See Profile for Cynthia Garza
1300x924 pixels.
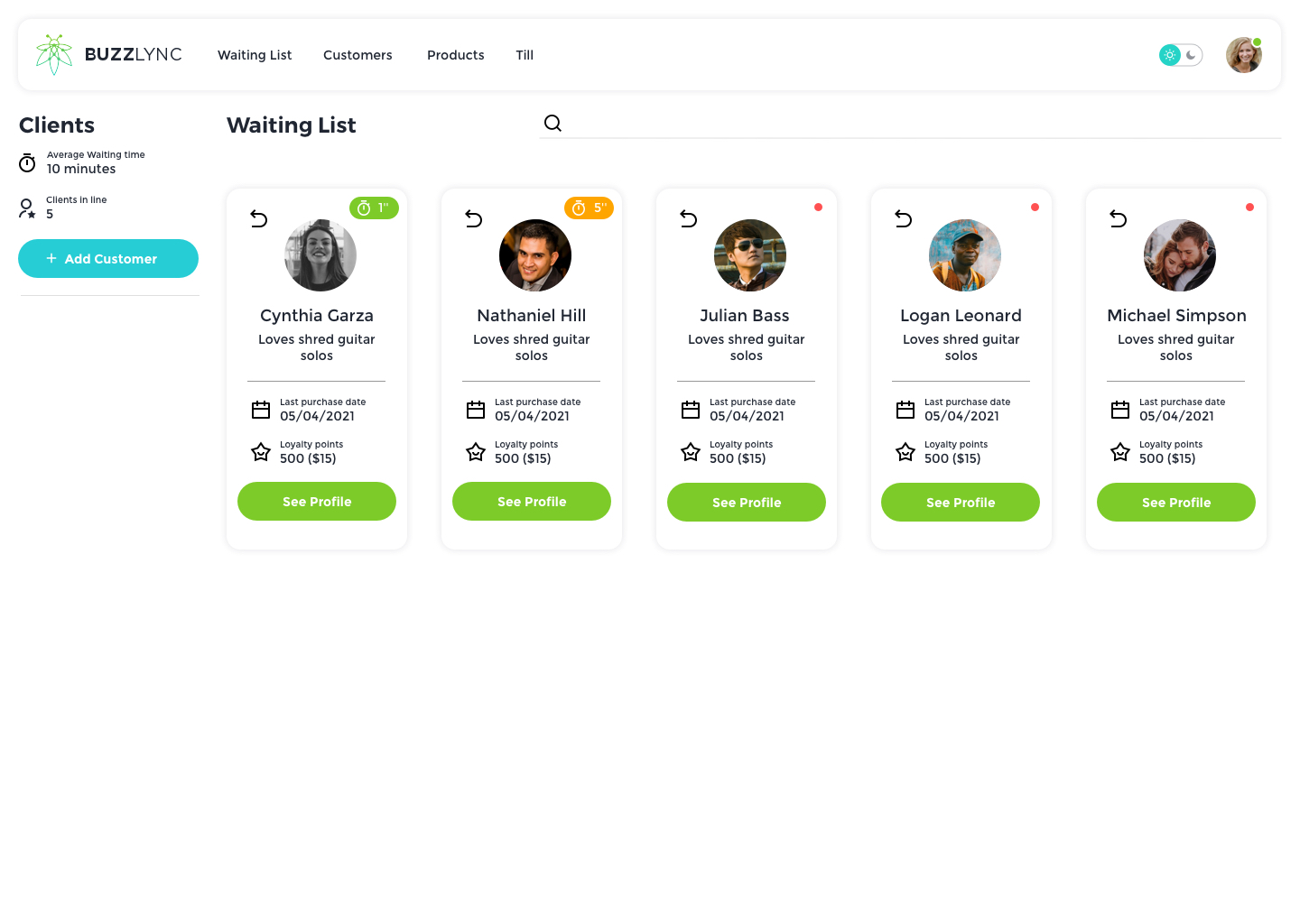pos(317,502)
